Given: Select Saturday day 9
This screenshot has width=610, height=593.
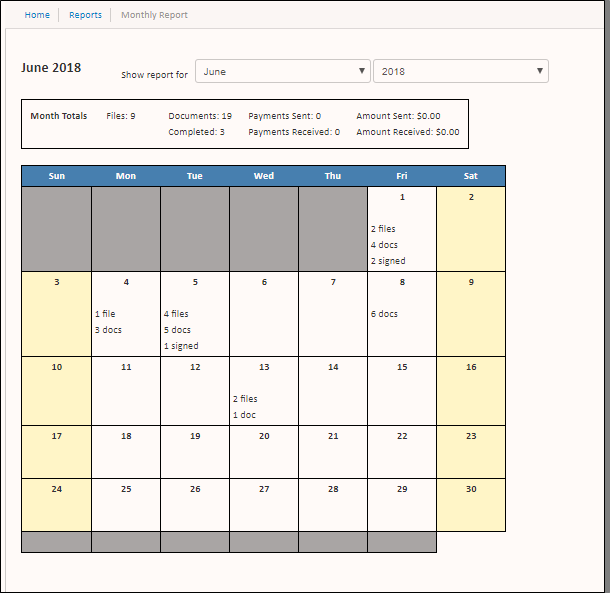Looking at the screenshot, I should [x=471, y=314].
